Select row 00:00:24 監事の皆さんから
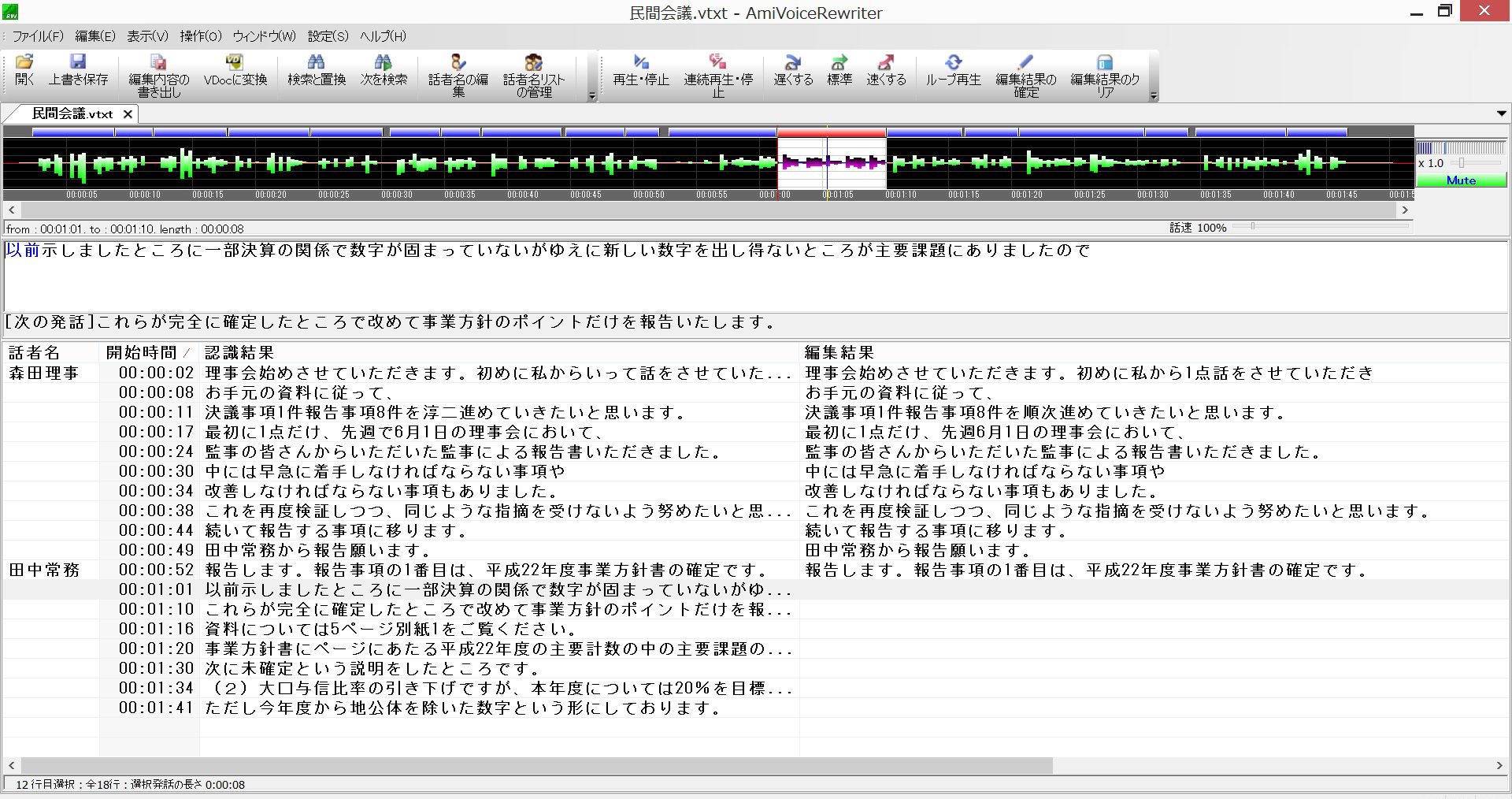The height and width of the screenshot is (799, 1512). pyautogui.click(x=756, y=452)
